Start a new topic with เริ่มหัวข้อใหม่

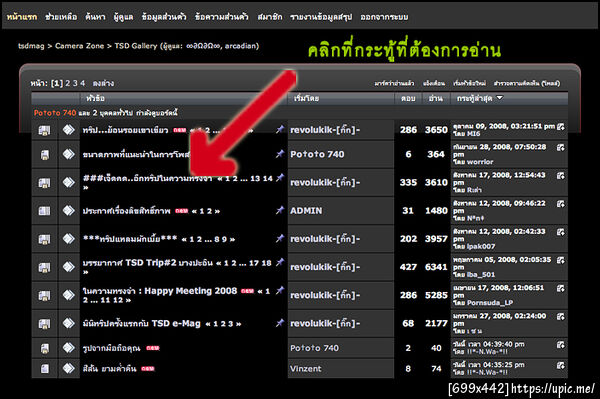pyautogui.click(x=470, y=83)
